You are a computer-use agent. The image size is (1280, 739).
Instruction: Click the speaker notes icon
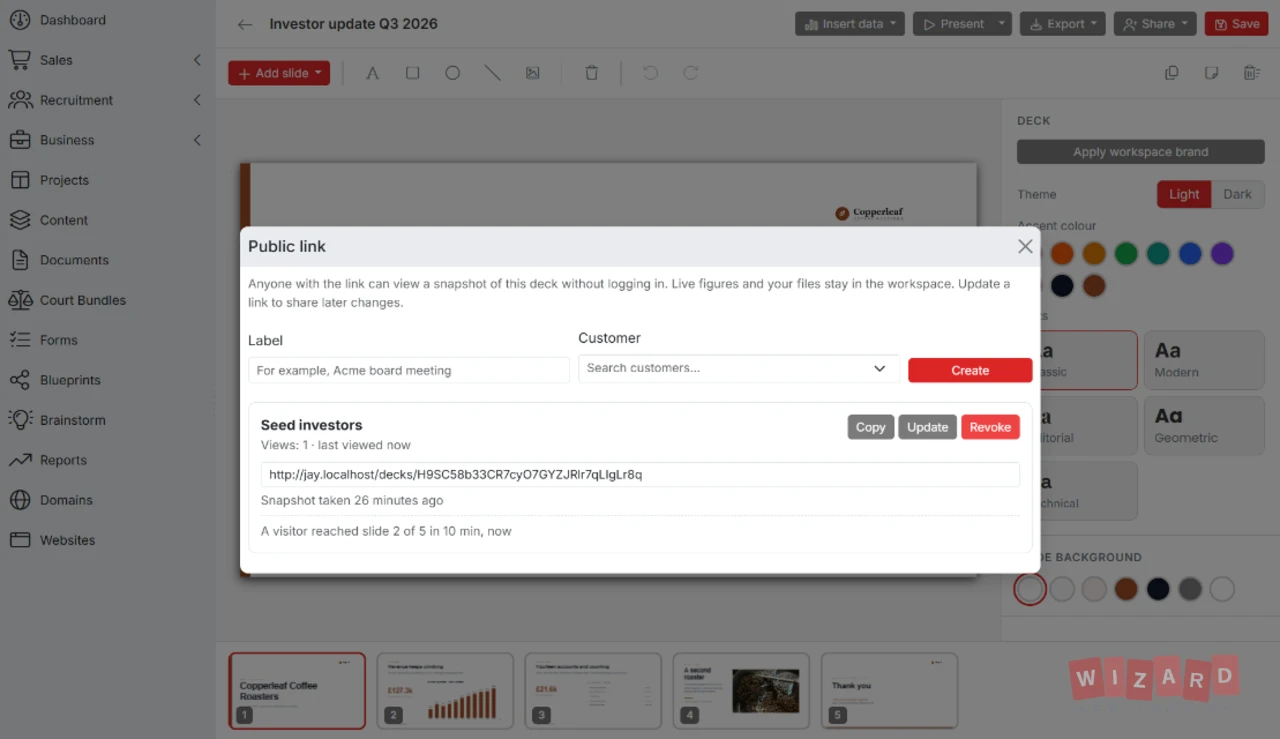coord(1211,73)
